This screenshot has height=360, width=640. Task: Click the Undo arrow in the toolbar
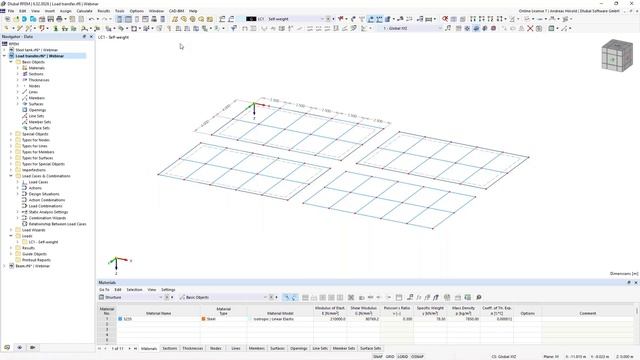coord(92,19)
